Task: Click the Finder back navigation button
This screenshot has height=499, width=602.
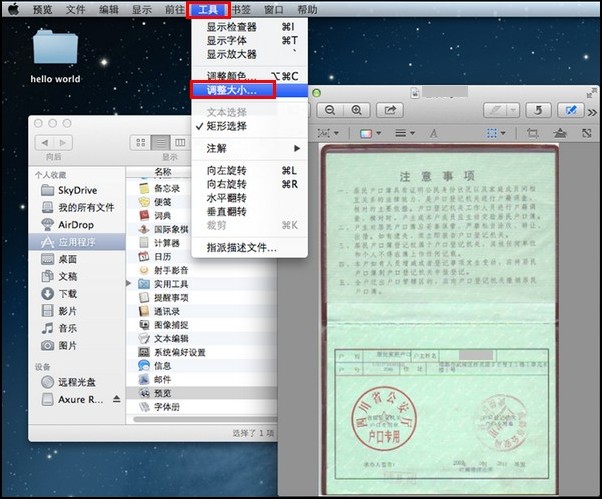Action: tap(43, 143)
